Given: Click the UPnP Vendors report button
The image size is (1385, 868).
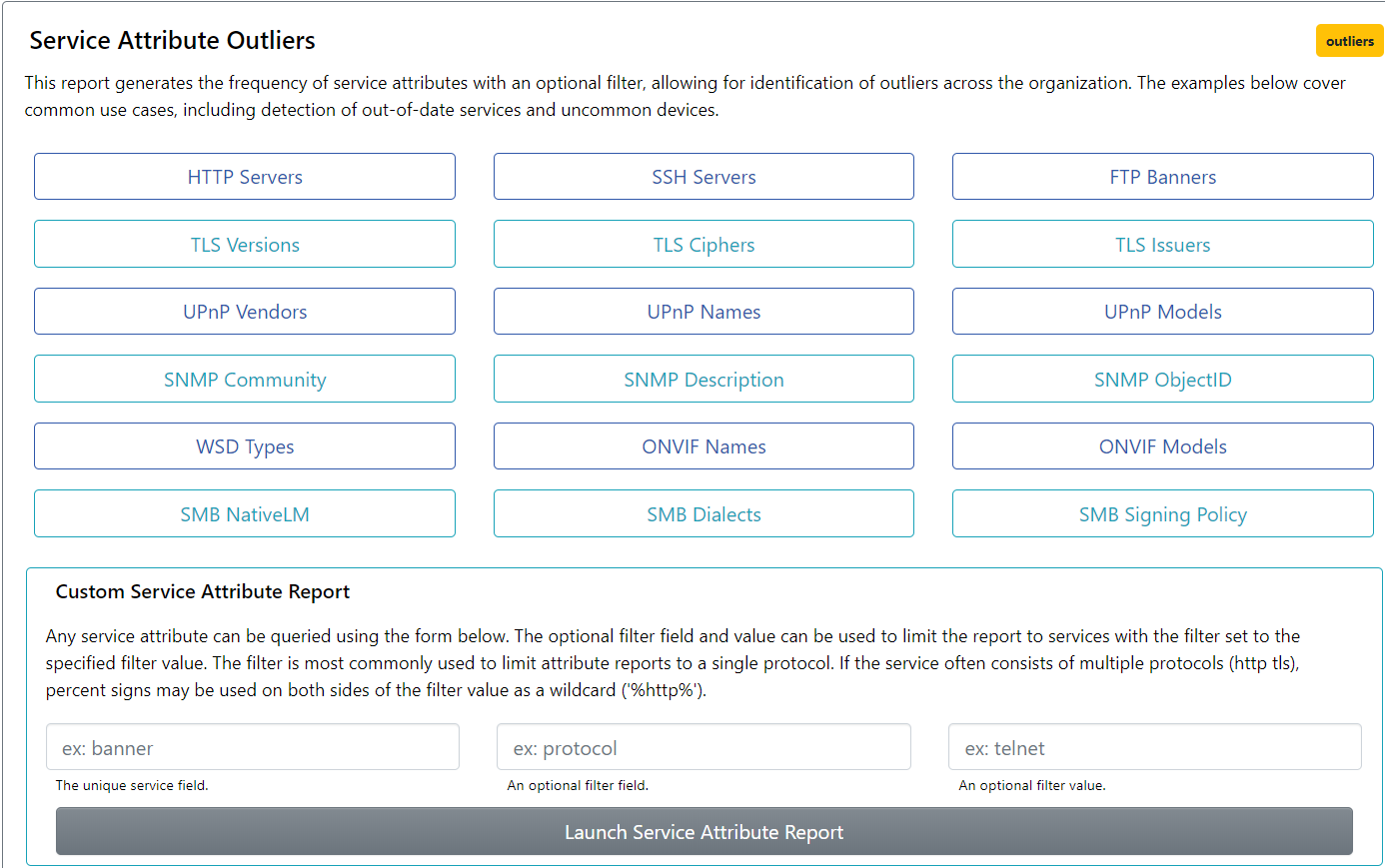Looking at the screenshot, I should point(245,311).
